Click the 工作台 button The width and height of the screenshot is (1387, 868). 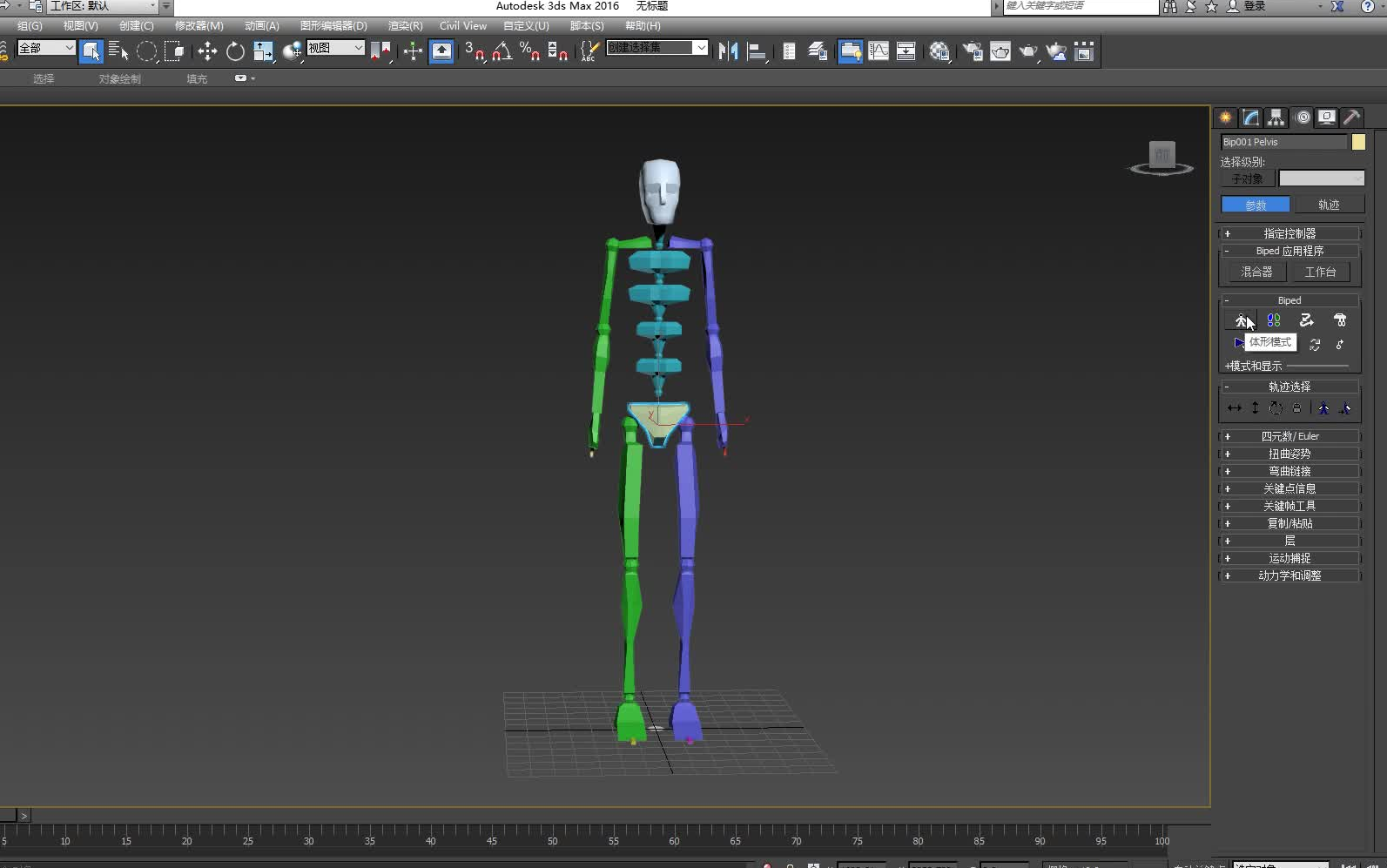[1320, 272]
